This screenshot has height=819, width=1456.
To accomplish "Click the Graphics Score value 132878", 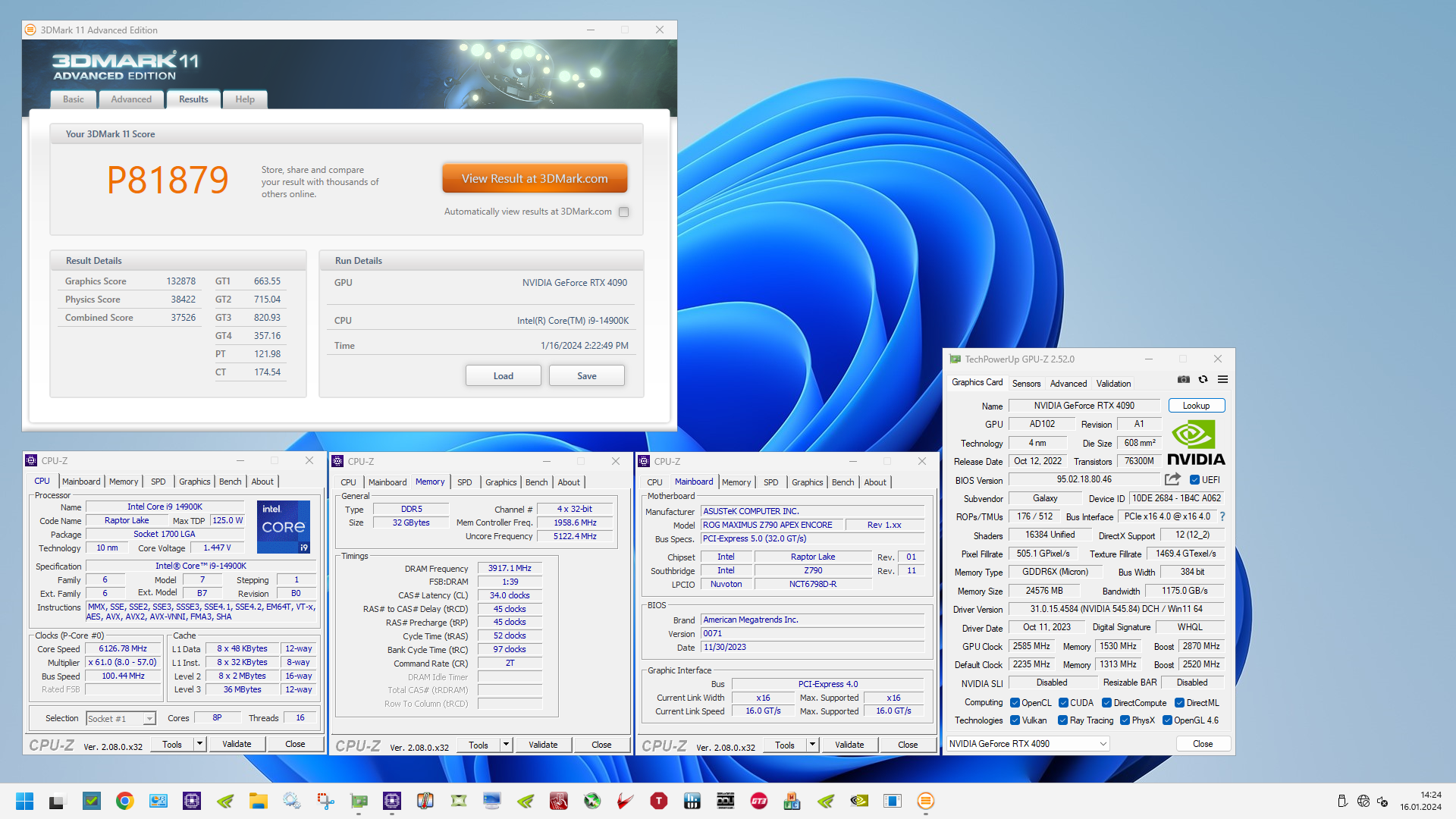I will [181, 281].
